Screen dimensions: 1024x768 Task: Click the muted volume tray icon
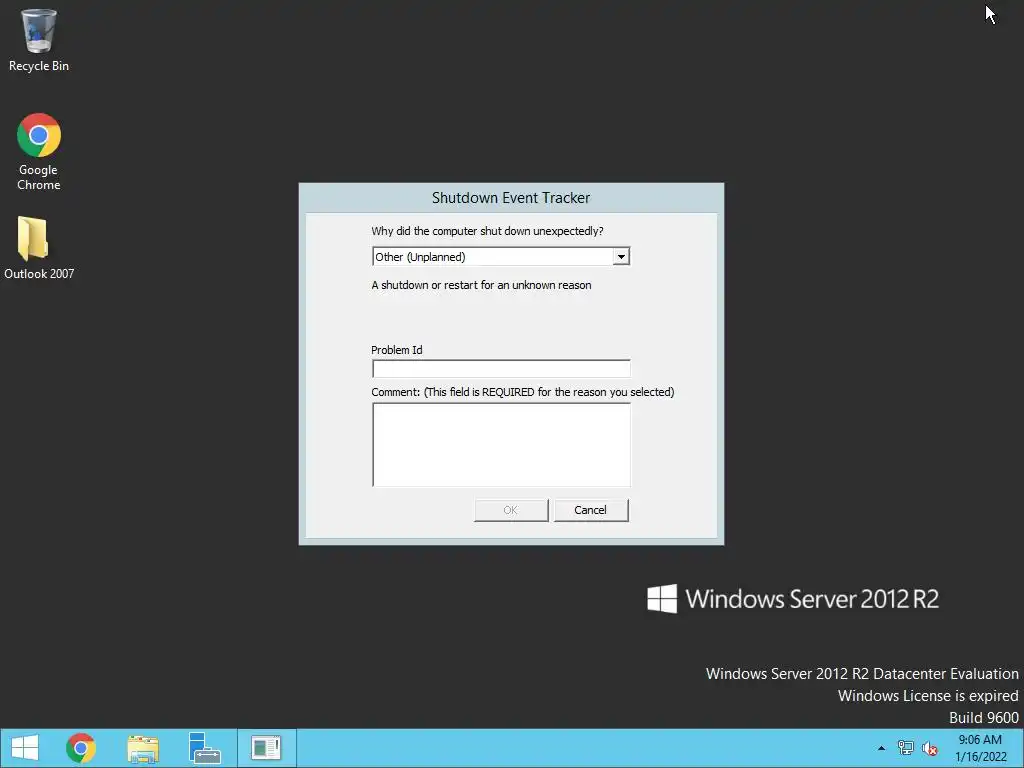tap(930, 748)
